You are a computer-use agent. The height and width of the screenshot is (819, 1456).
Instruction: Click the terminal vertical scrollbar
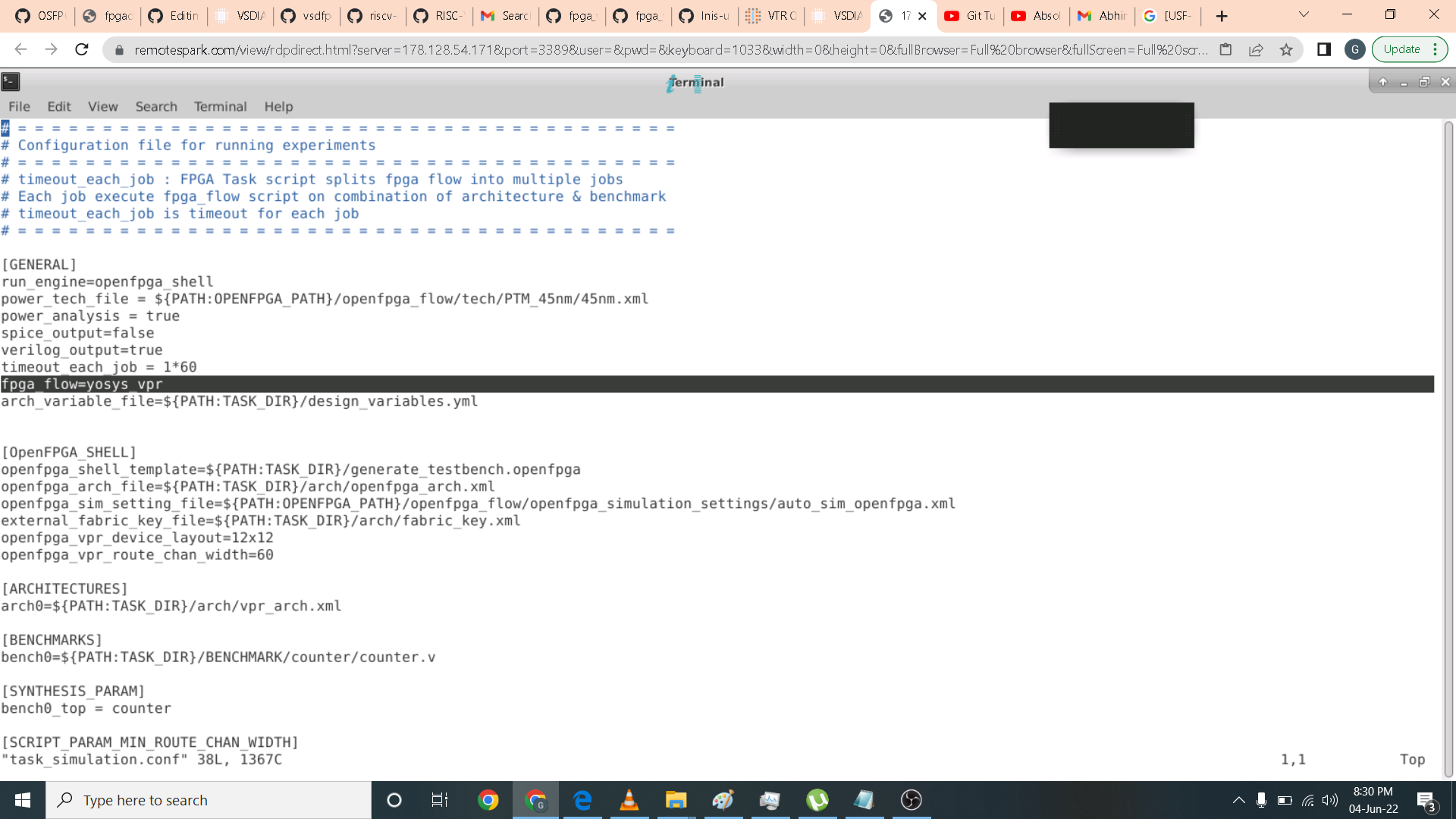coord(1448,447)
